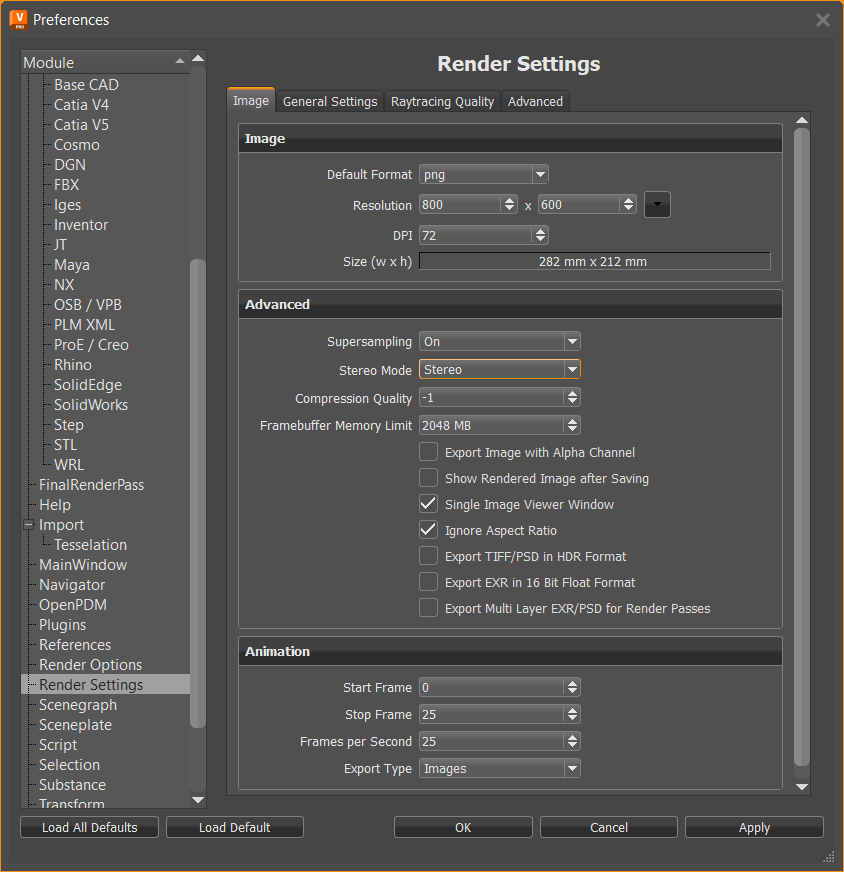Check Show Rendered Image after Saving
This screenshot has width=844, height=872.
pos(428,478)
